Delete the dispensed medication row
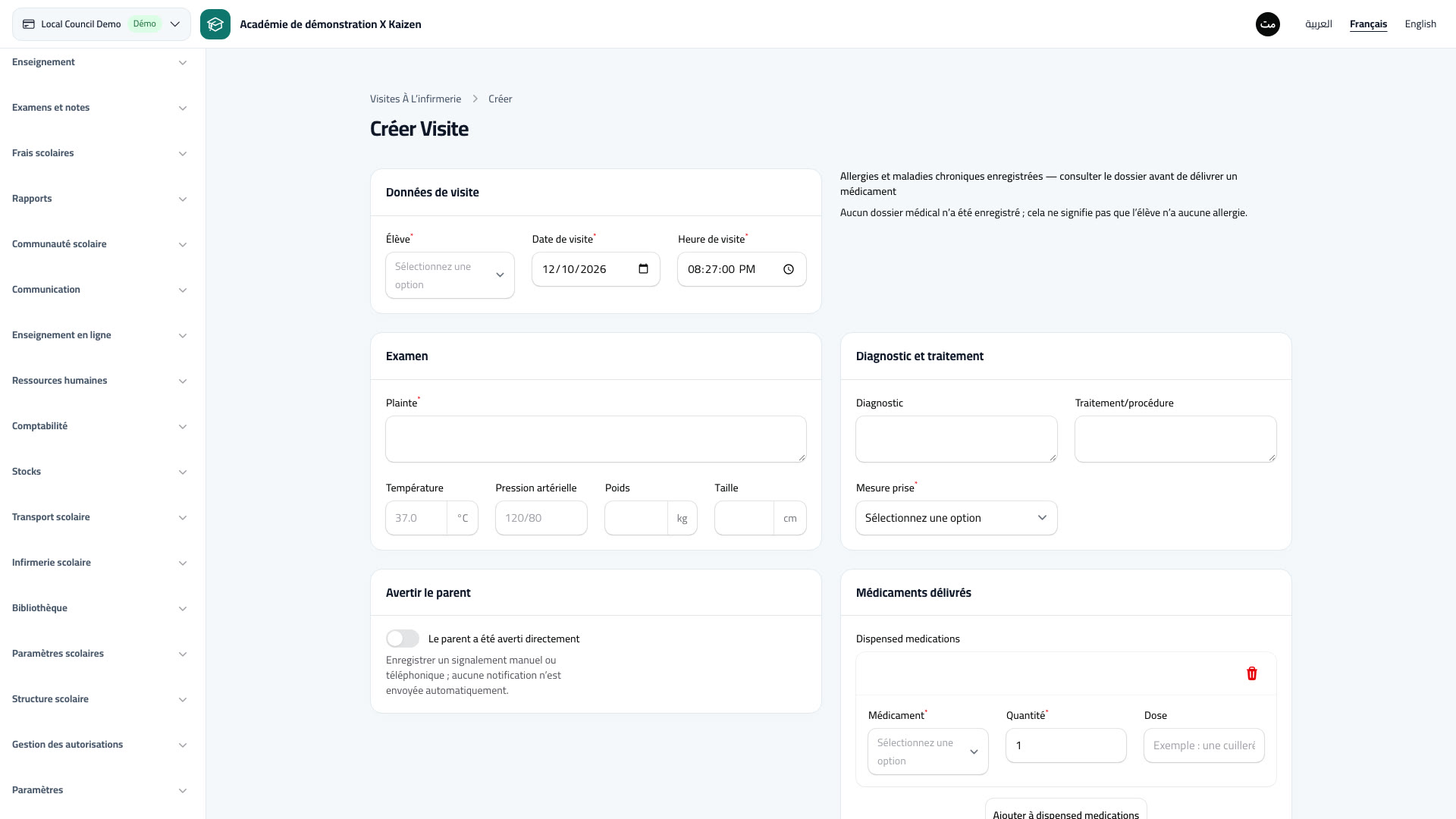The image size is (1456, 819). (x=1252, y=673)
